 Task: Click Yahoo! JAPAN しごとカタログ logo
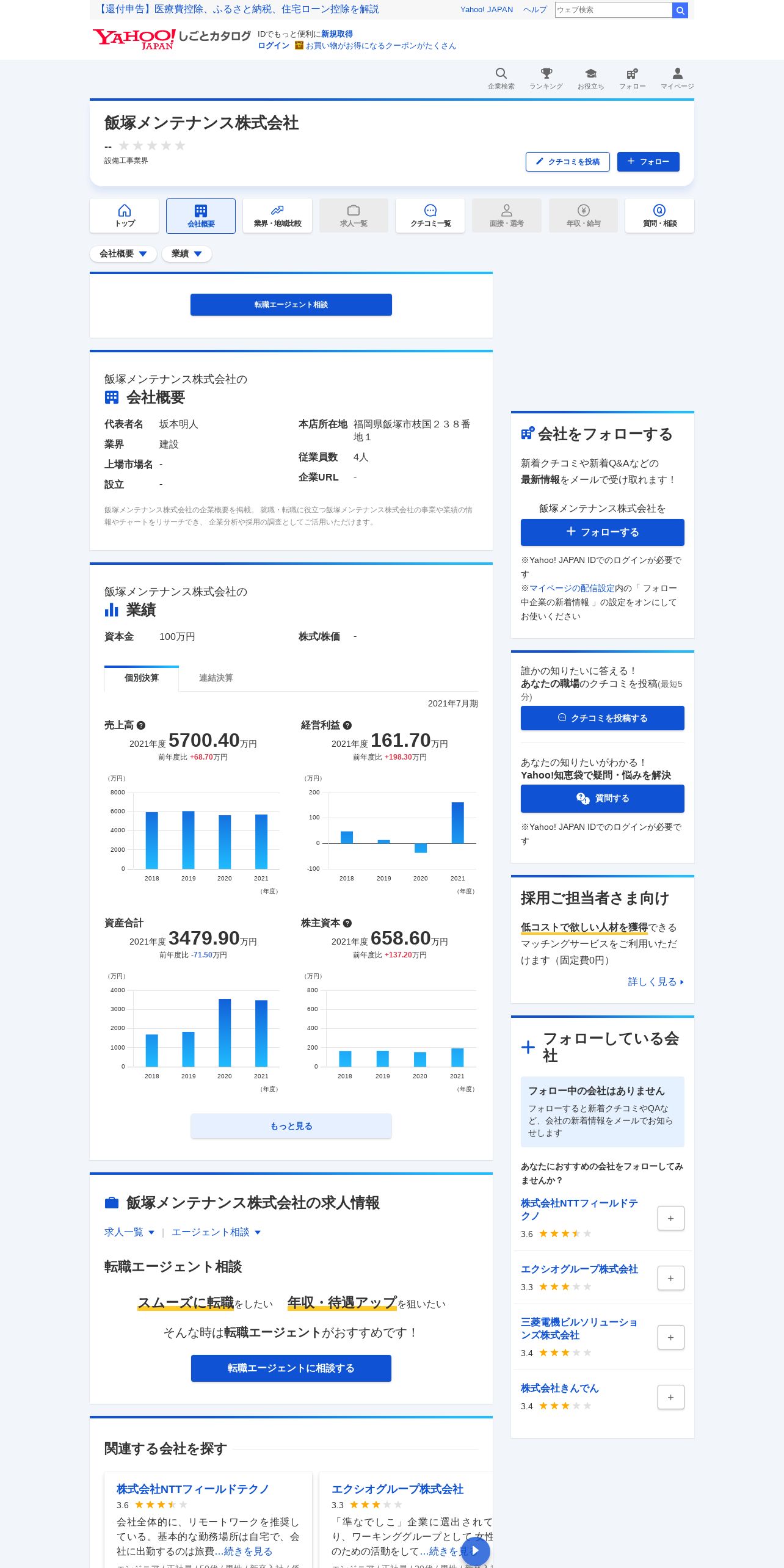tap(172, 39)
